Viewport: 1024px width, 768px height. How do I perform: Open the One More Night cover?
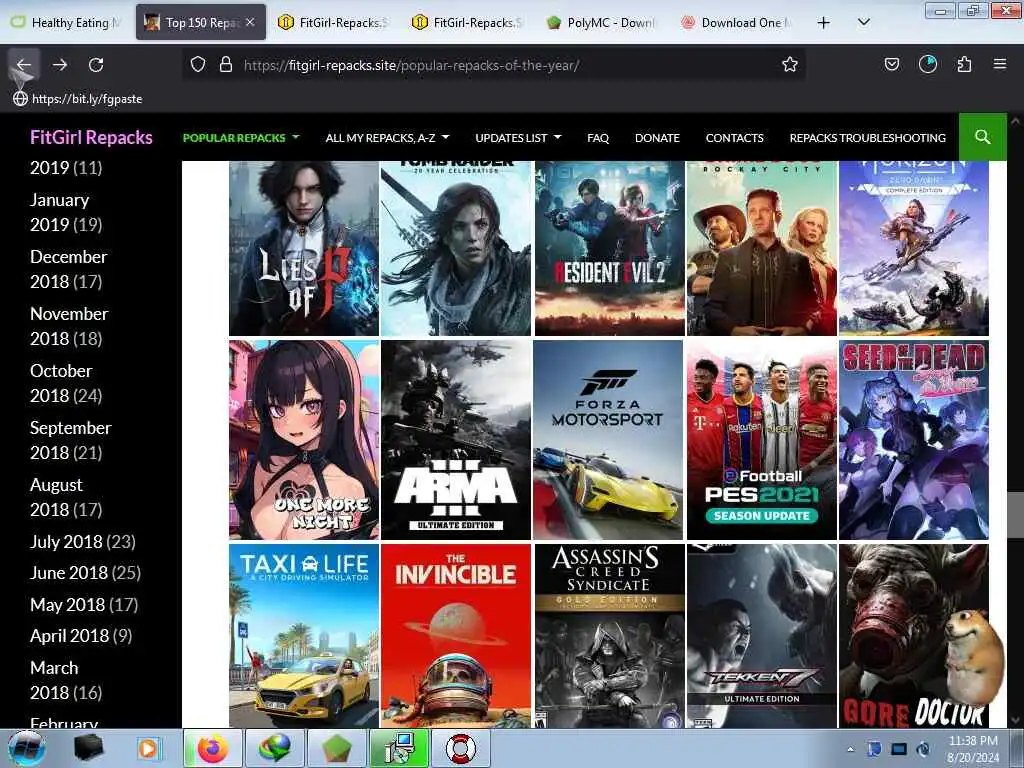click(x=304, y=440)
